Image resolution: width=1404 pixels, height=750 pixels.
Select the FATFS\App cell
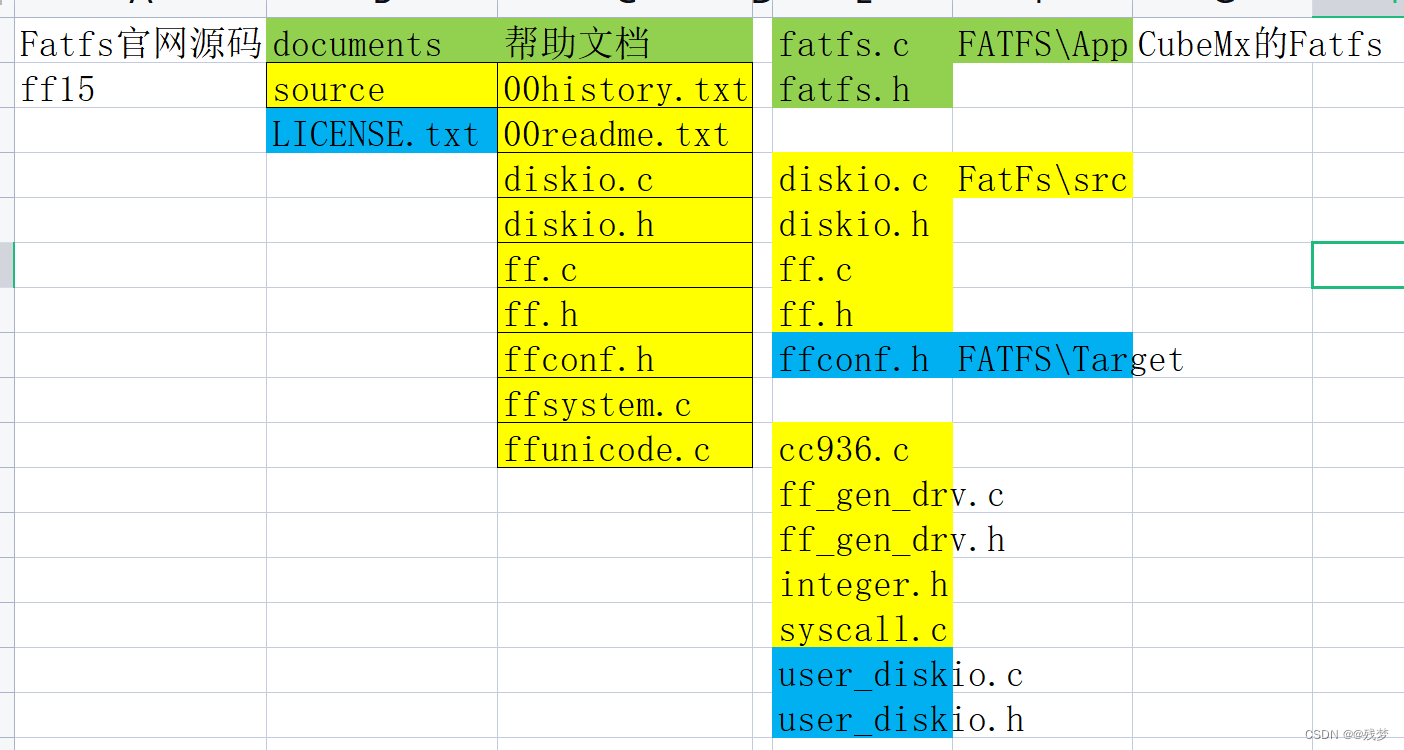pyautogui.click(x=1042, y=41)
